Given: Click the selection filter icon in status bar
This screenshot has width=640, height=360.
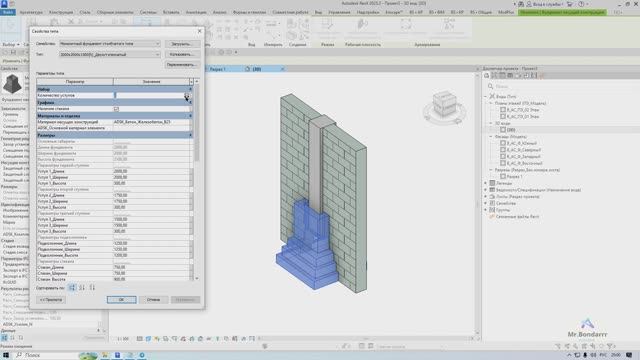Looking at the screenshot, I should coord(611,346).
